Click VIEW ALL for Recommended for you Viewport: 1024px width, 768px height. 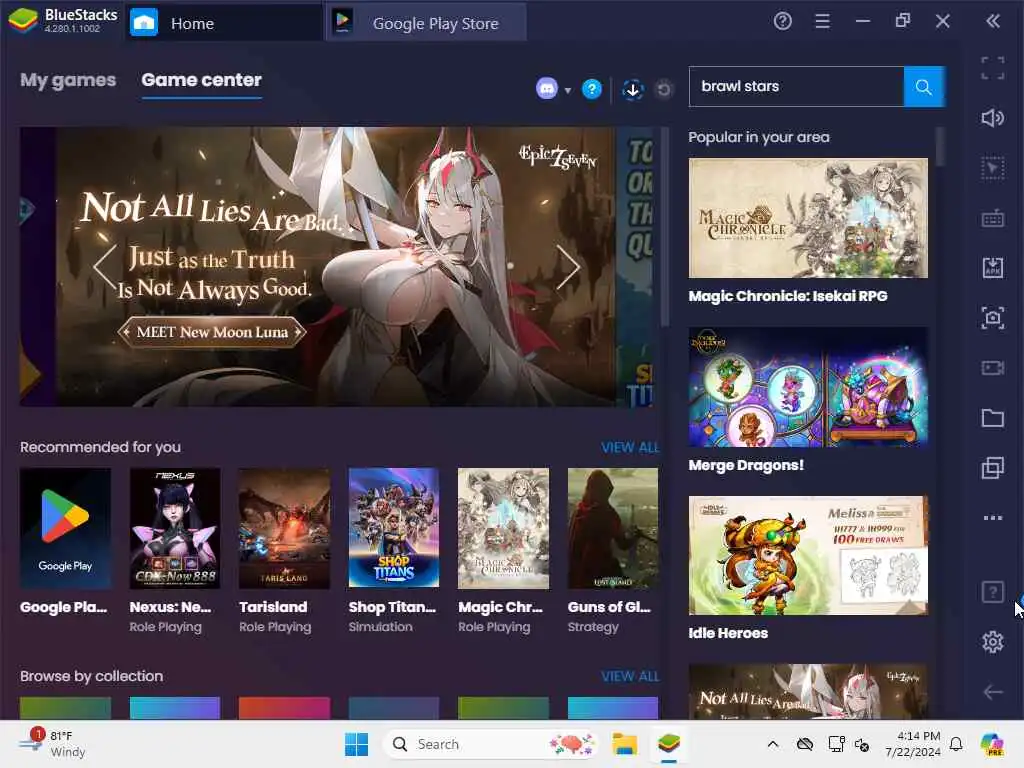(x=630, y=447)
